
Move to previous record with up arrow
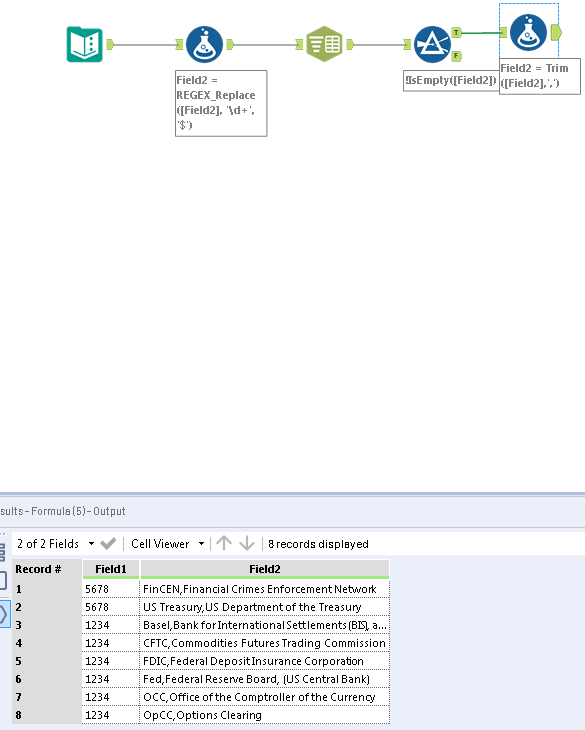(224, 543)
